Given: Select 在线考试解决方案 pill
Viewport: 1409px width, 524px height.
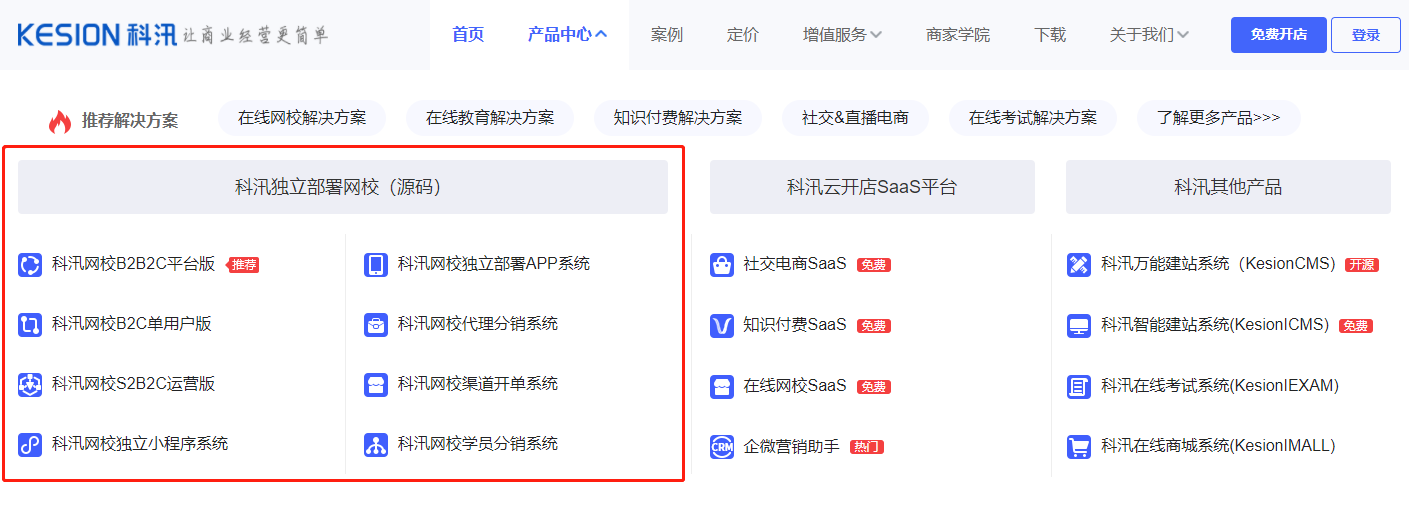Looking at the screenshot, I should (x=1033, y=118).
